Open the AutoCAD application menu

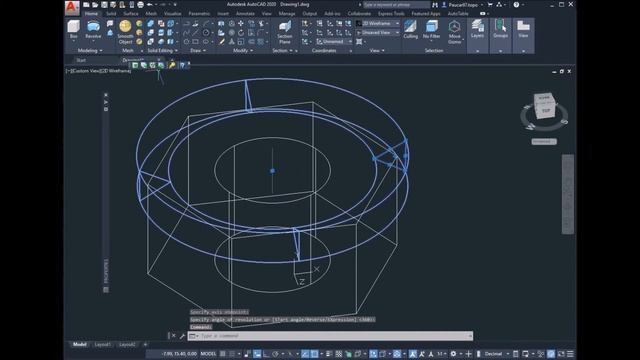click(x=72, y=7)
